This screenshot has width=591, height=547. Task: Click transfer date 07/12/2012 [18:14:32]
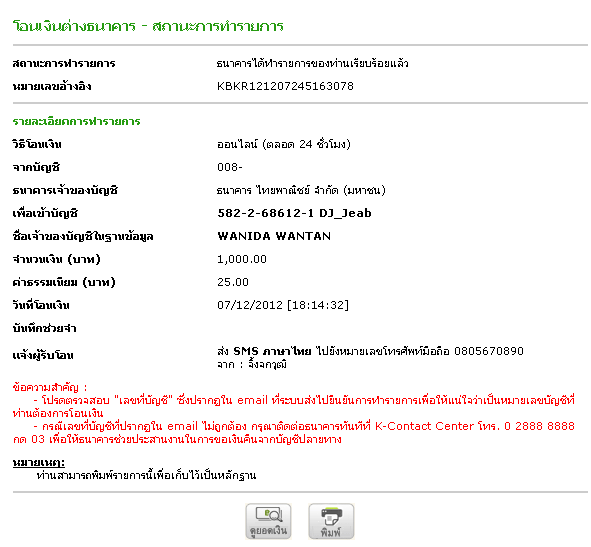[283, 305]
